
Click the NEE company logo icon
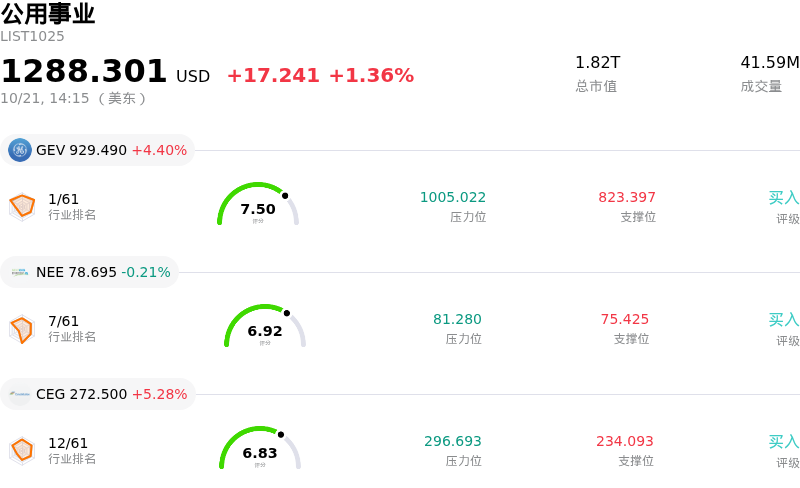tap(20, 272)
